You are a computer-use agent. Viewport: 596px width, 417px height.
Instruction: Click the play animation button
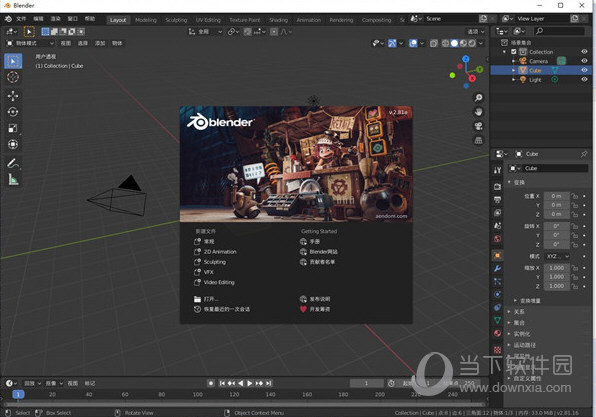250,383
